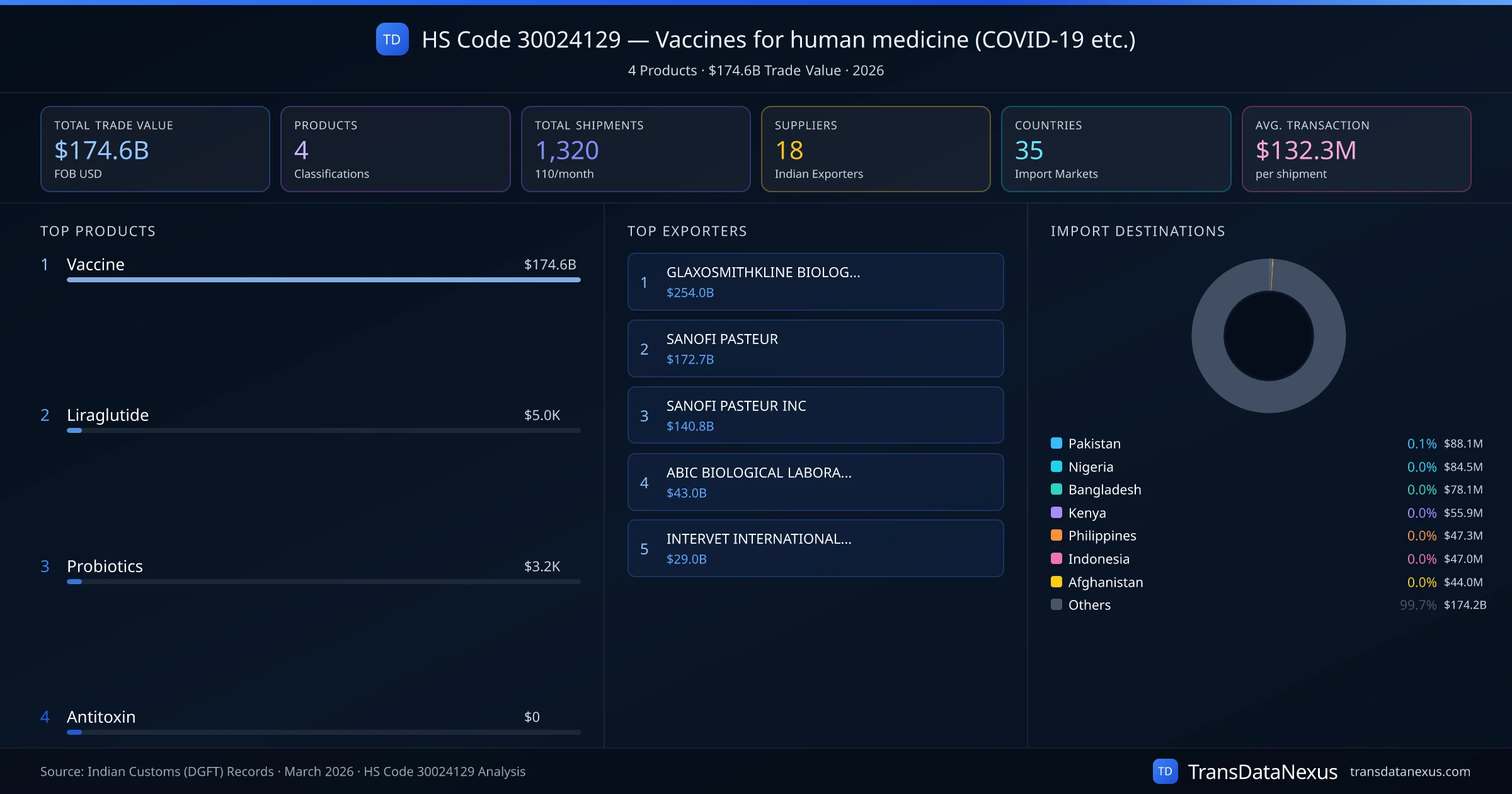Switch to the TOP EXPORTERS section
Screen dimensions: 1512x794
point(687,231)
